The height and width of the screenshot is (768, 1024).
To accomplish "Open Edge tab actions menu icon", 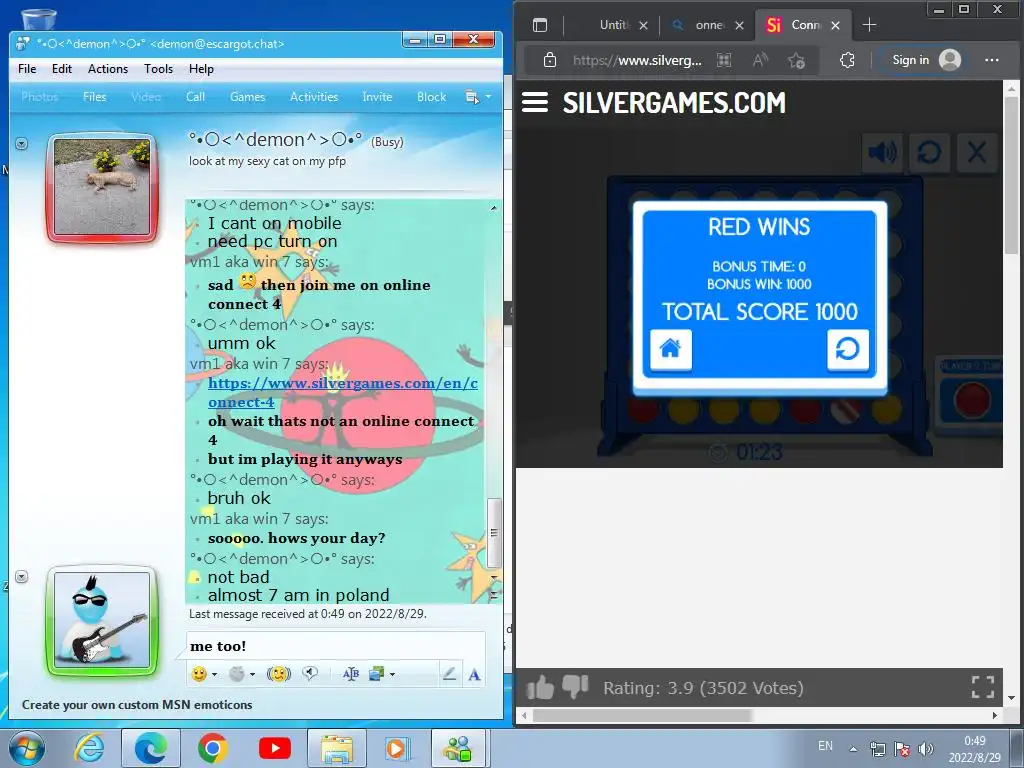I will pos(540,25).
